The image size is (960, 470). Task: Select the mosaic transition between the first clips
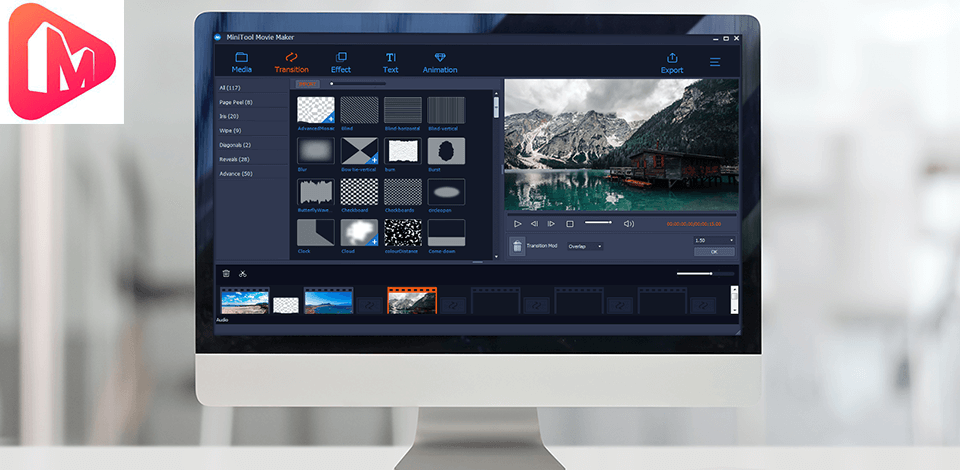coord(286,304)
